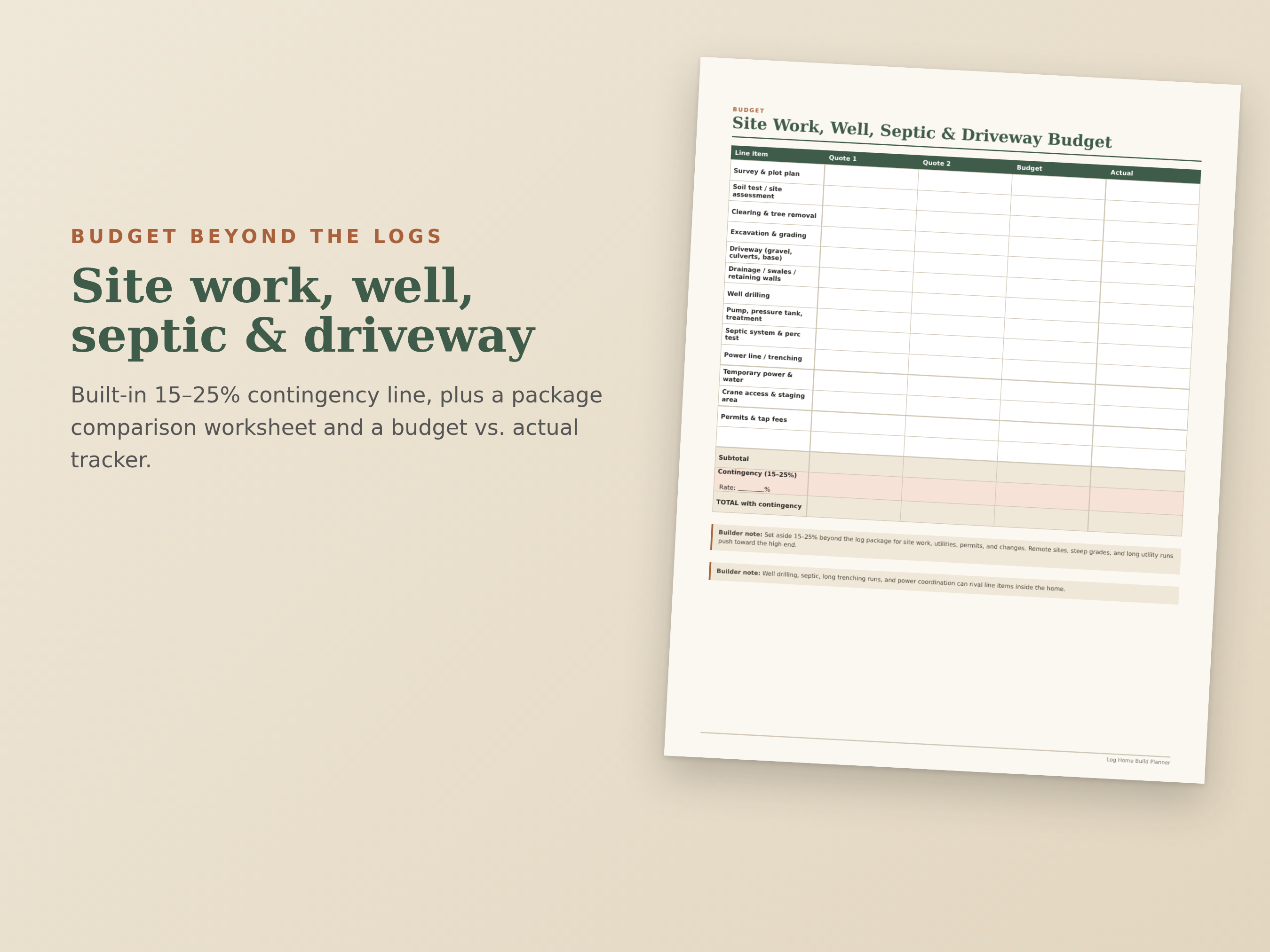Click the small 'BUDGET' label above the worksheet title
The height and width of the screenshot is (952, 1270).
click(x=749, y=110)
